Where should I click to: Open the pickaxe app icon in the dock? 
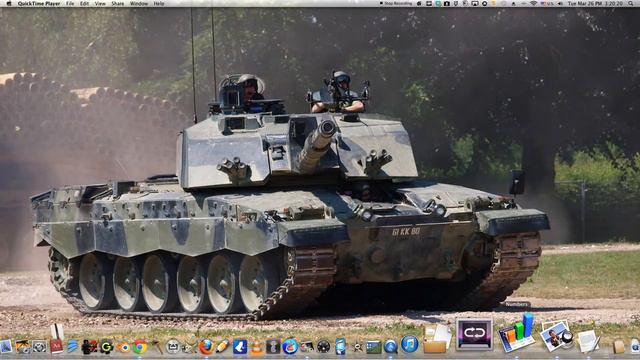(157, 347)
